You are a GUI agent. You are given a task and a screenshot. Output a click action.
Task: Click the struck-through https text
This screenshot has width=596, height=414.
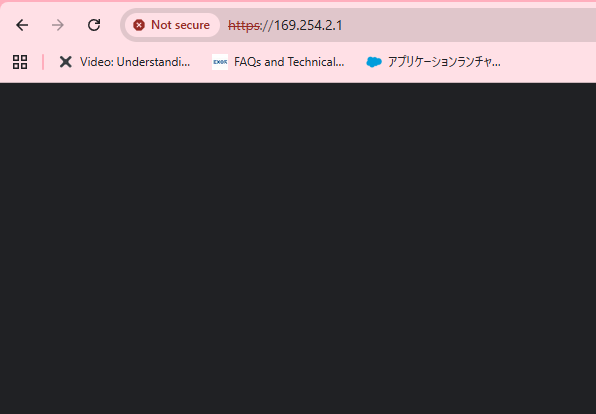244,25
